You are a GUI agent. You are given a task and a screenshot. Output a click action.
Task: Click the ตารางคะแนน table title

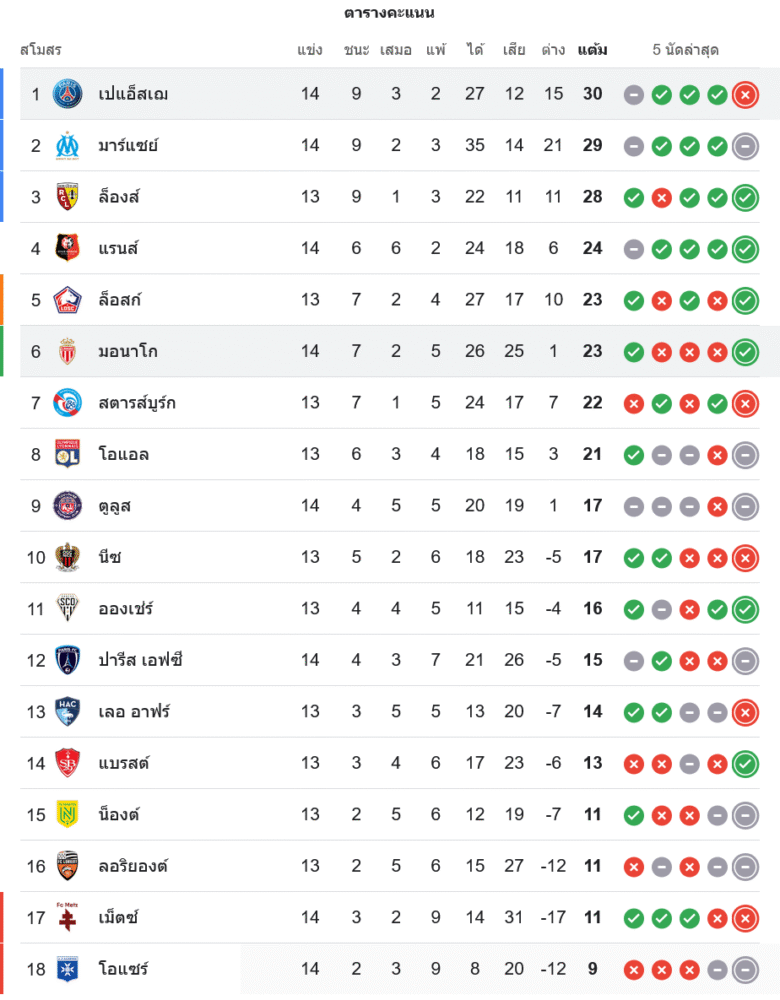coord(389,13)
